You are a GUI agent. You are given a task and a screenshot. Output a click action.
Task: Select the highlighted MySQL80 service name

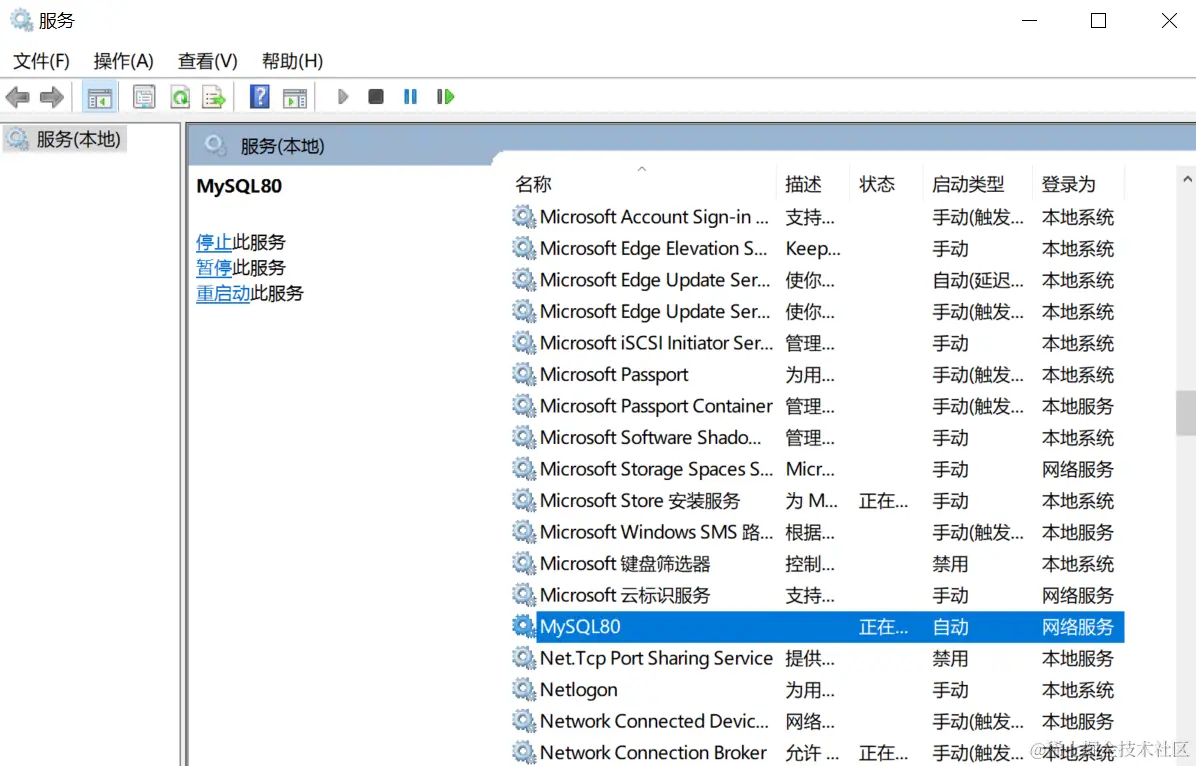(580, 626)
